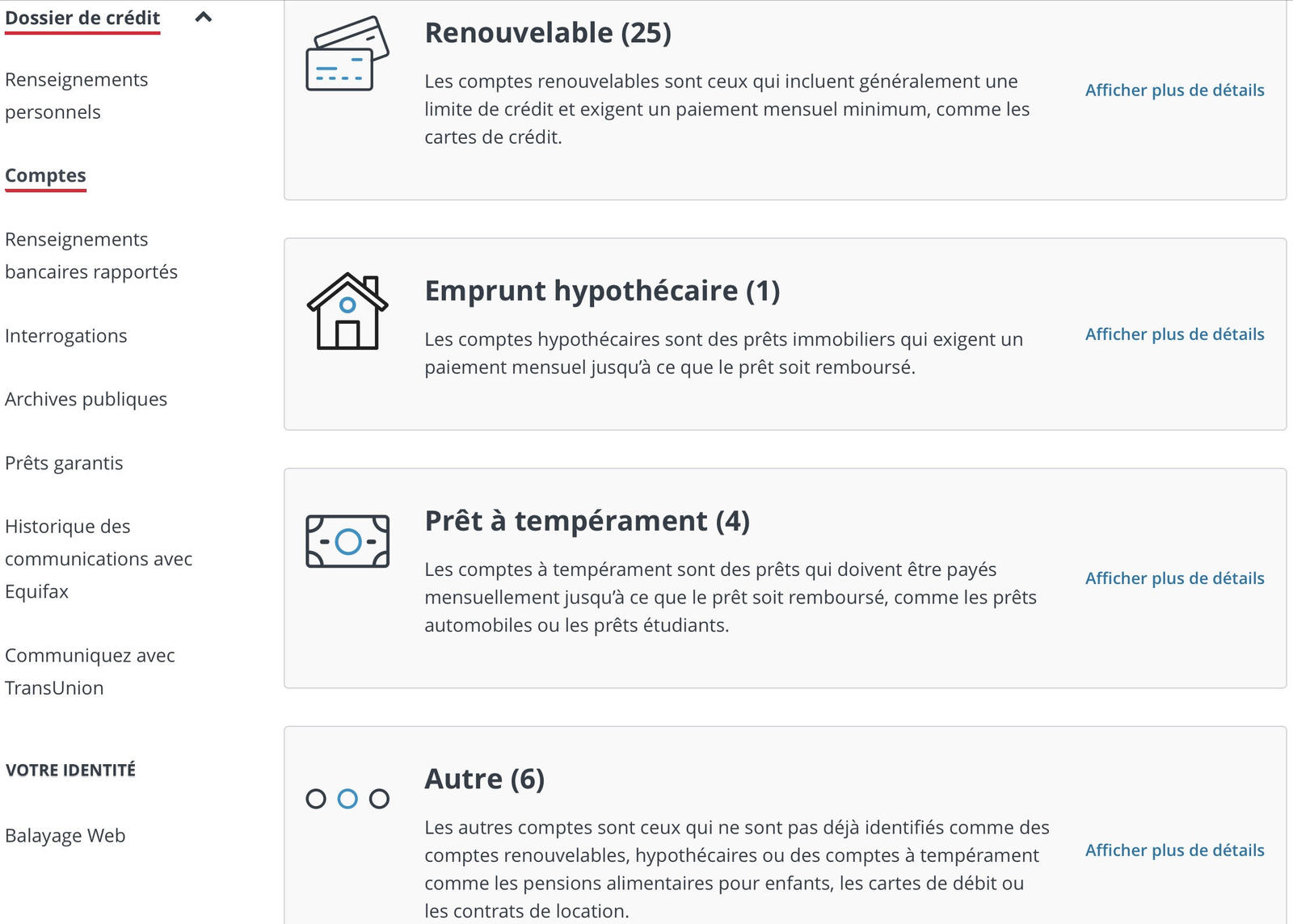This screenshot has height=924, width=1293.
Task: Navigate to Interrogations page
Action: tap(65, 335)
